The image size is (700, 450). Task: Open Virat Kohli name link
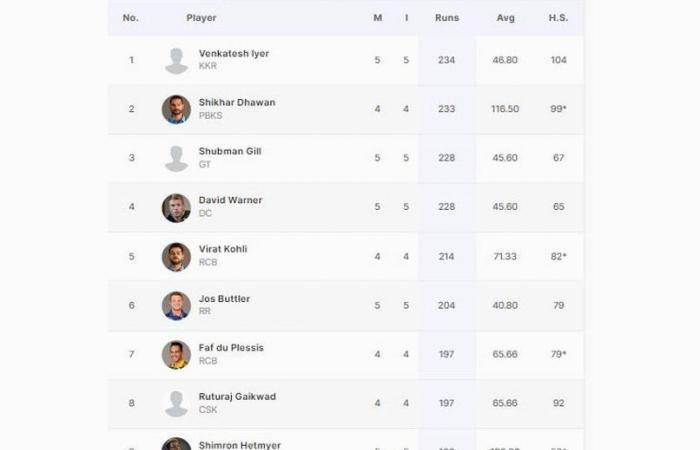pos(223,249)
